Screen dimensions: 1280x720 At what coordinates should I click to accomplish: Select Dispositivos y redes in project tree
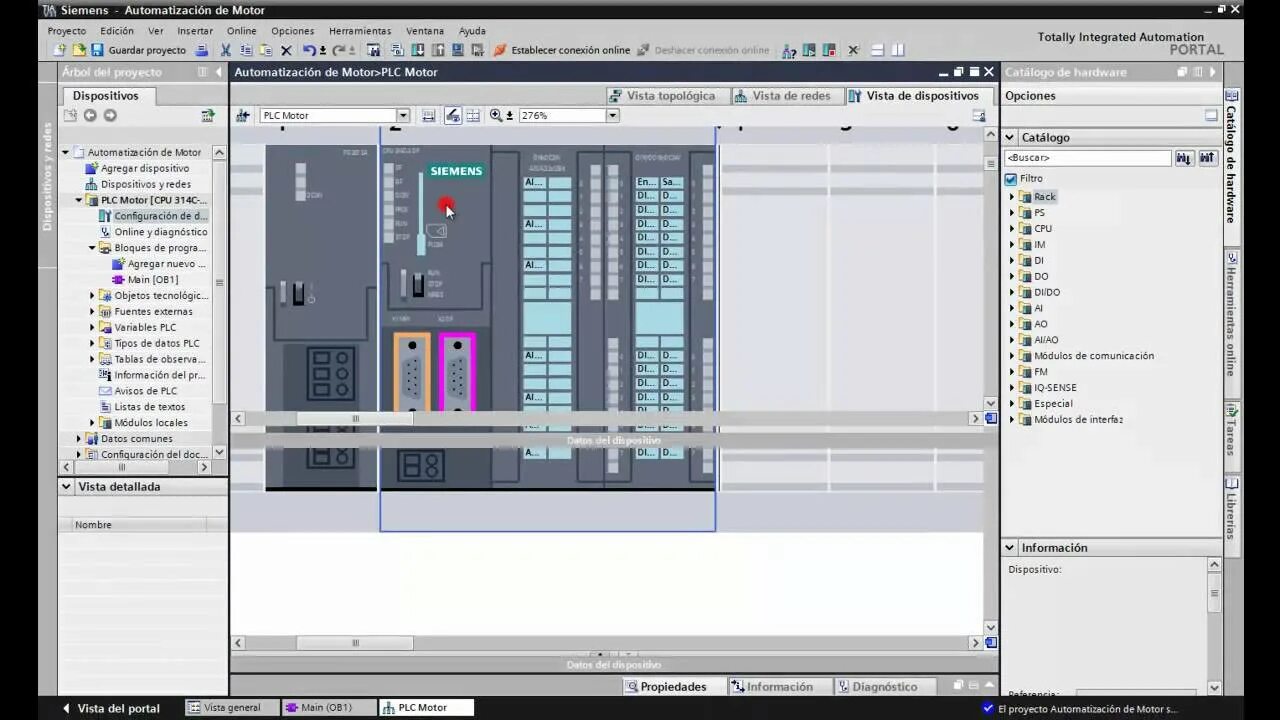pos(145,184)
